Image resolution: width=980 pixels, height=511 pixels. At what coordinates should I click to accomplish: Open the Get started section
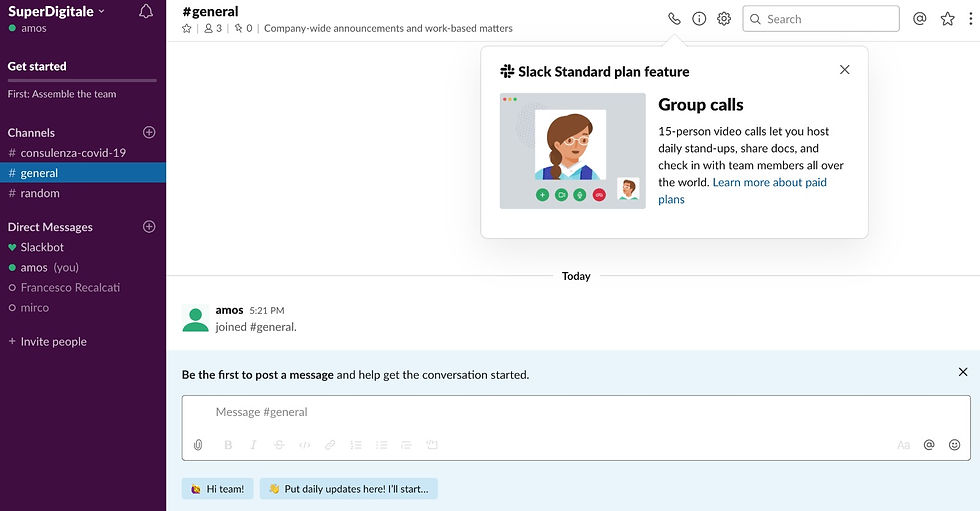(37, 66)
